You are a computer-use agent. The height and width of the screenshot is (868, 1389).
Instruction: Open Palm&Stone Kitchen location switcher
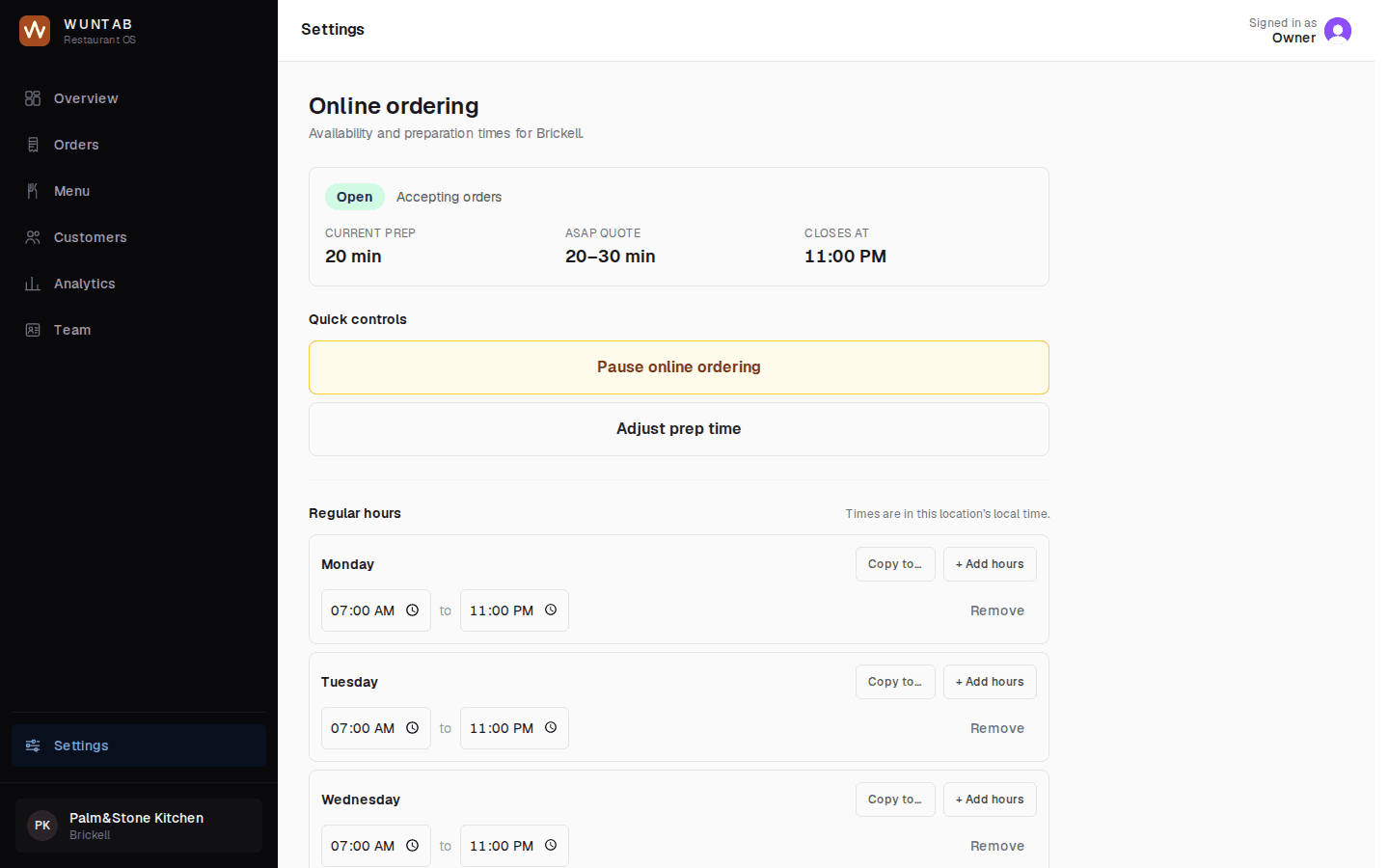coord(139,826)
